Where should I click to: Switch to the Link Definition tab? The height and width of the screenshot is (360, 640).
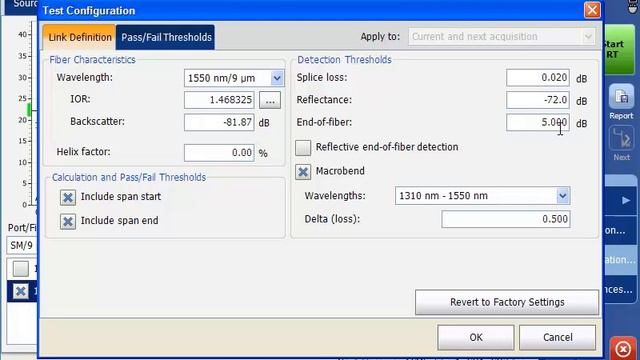[79, 37]
